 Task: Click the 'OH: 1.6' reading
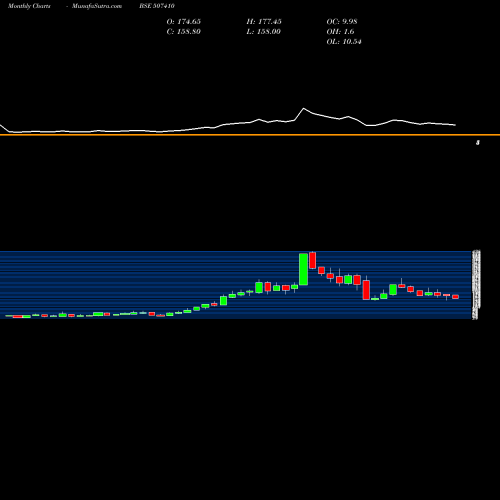pos(340,32)
